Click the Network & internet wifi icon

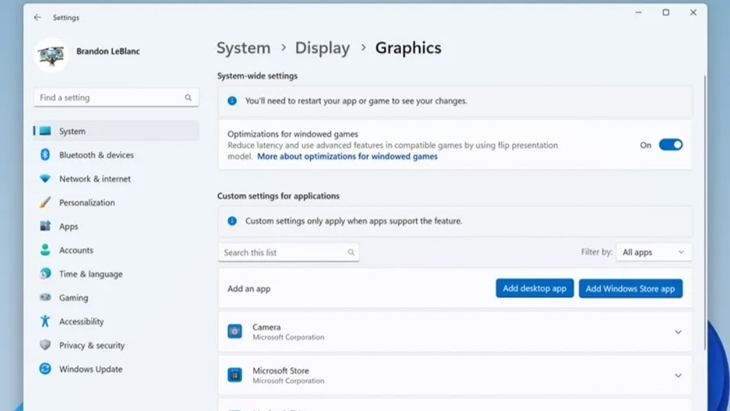pos(45,179)
